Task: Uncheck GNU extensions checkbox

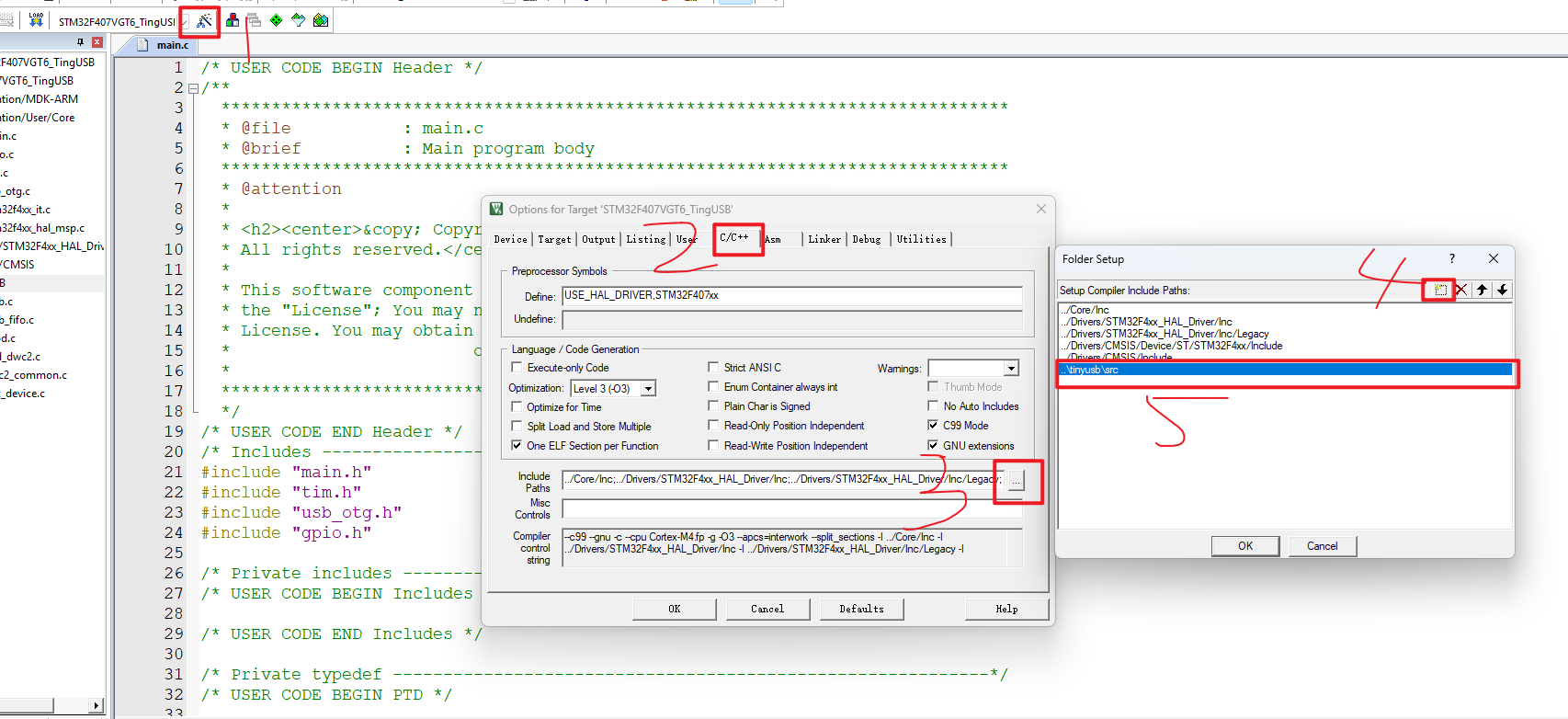Action: [x=933, y=445]
